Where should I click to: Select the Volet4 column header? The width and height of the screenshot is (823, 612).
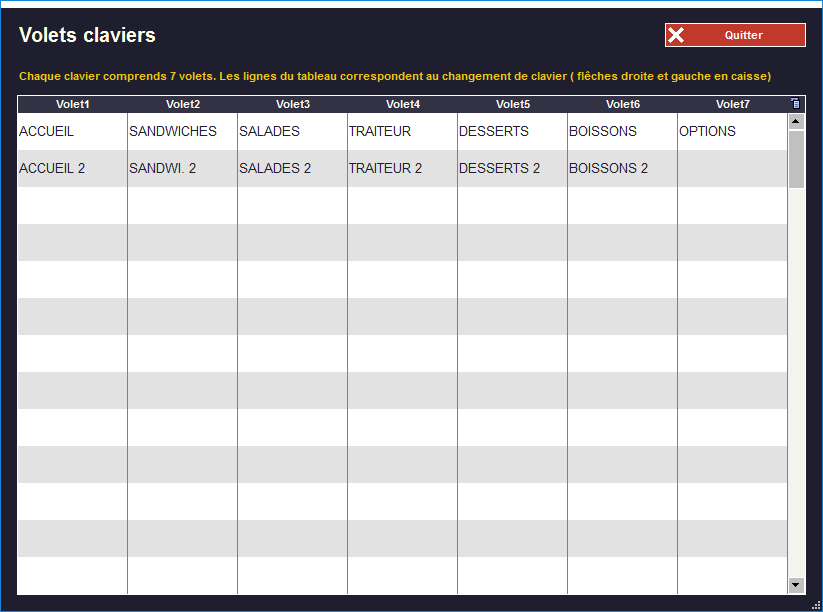[x=402, y=104]
